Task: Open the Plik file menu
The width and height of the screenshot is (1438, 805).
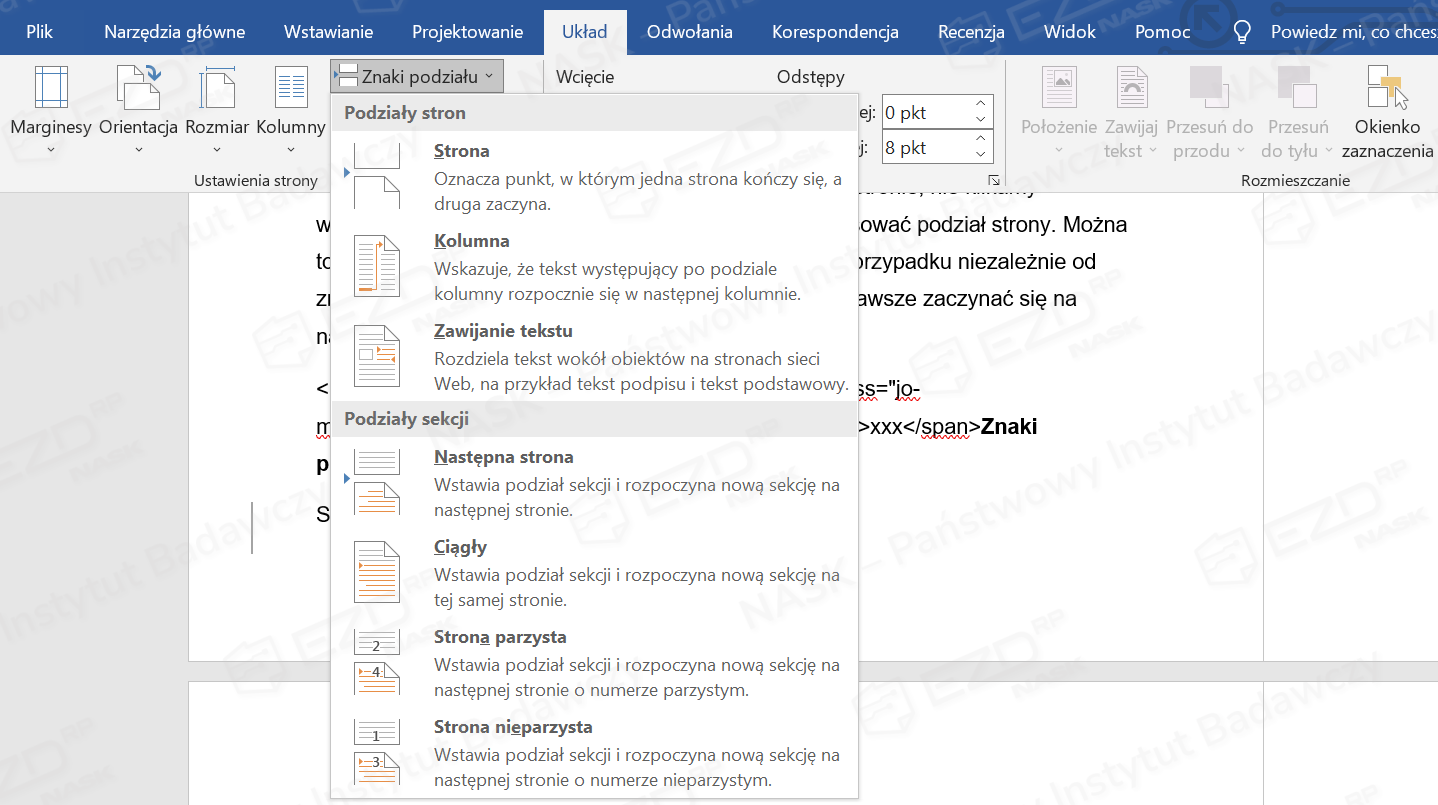Action: tap(40, 32)
